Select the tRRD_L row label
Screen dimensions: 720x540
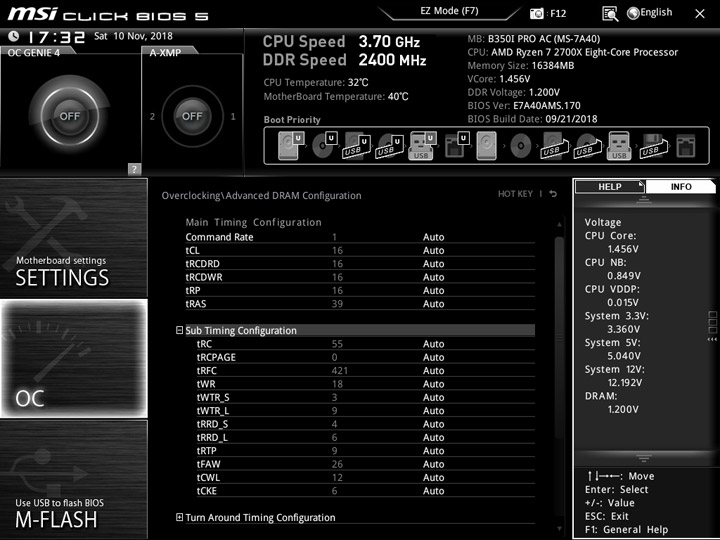coord(212,437)
